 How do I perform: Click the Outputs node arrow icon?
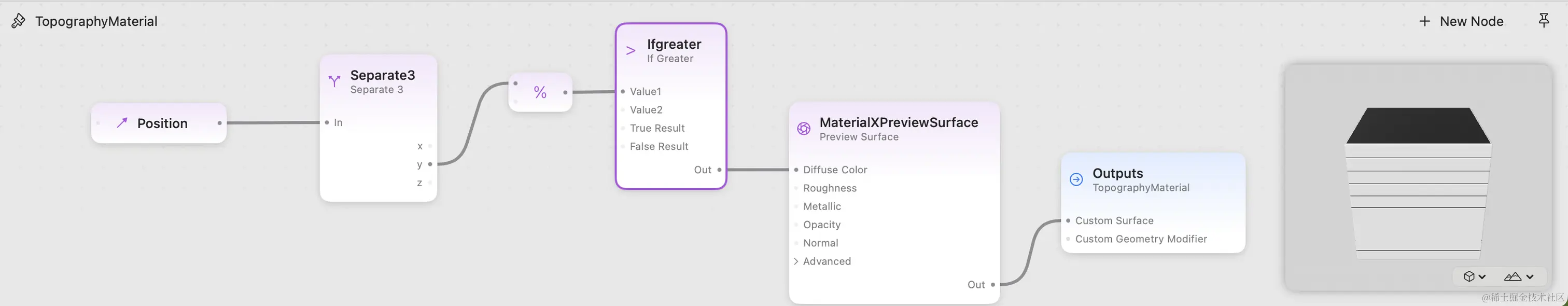click(1076, 179)
